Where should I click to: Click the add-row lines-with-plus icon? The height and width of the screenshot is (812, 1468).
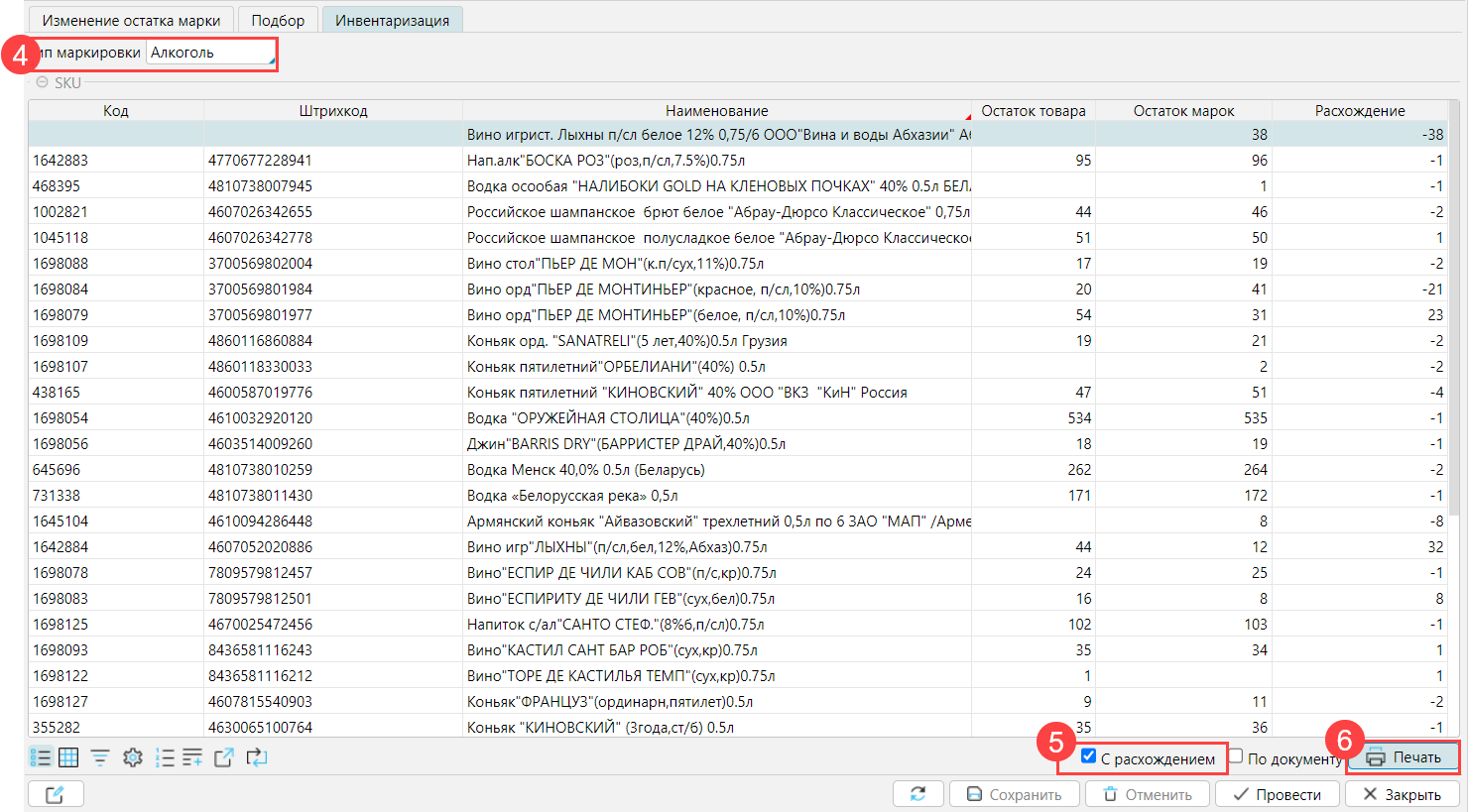pyautogui.click(x=192, y=757)
